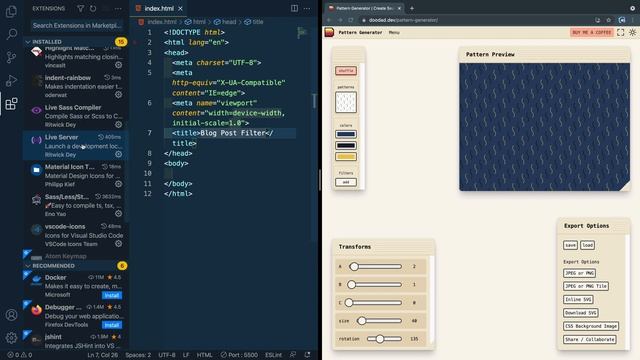Open the title breadcrumb dropdown

[x=254, y=22]
